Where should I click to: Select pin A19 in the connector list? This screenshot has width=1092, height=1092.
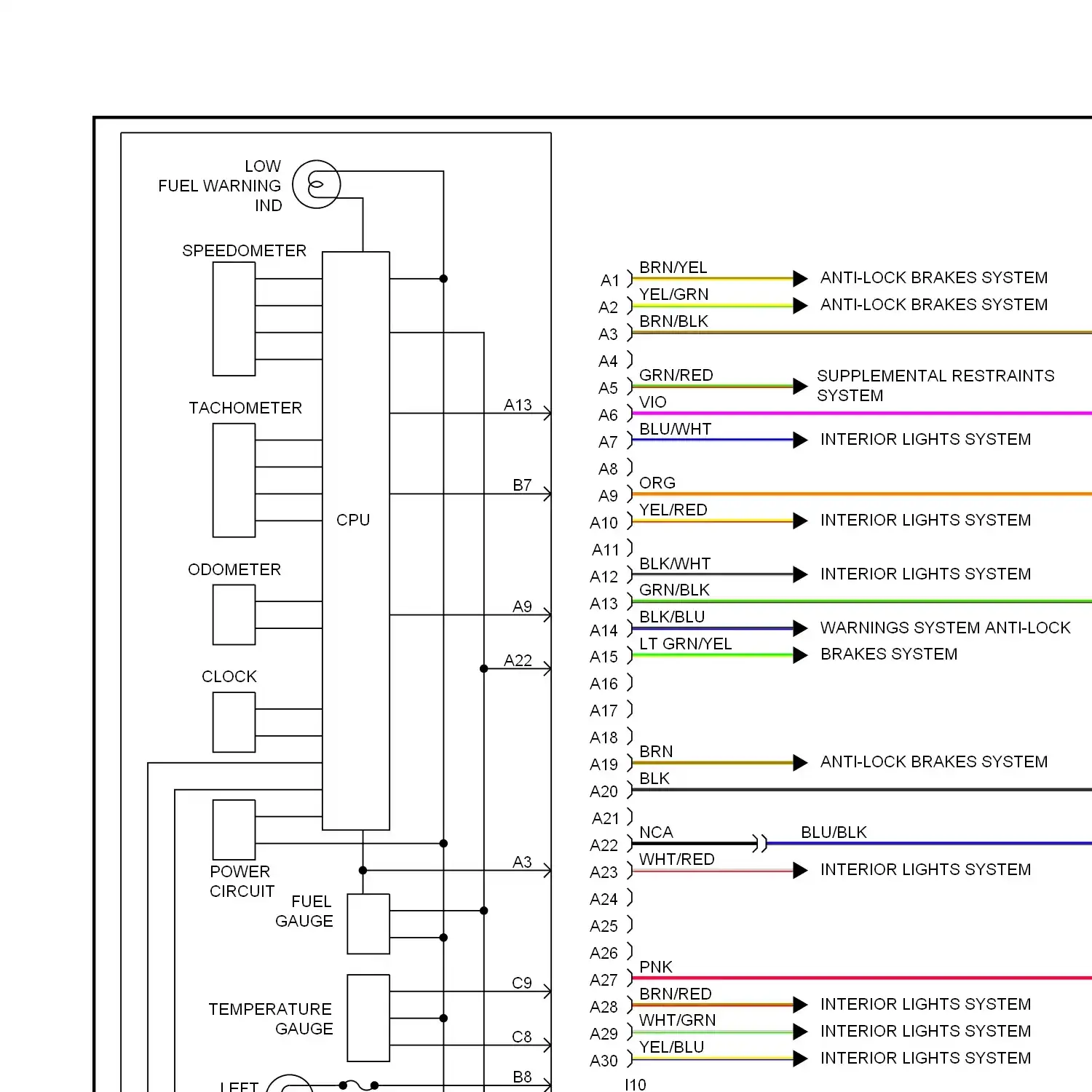click(x=604, y=764)
